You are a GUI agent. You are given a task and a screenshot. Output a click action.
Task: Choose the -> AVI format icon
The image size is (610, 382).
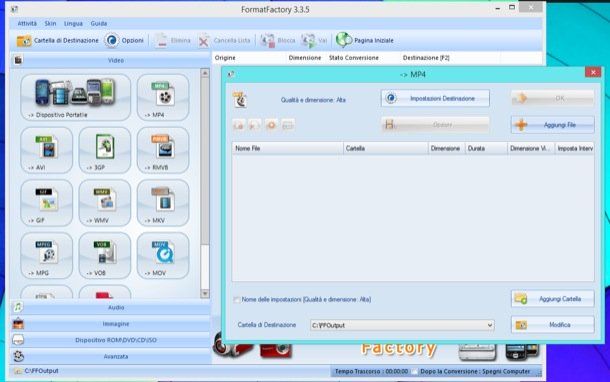46,150
